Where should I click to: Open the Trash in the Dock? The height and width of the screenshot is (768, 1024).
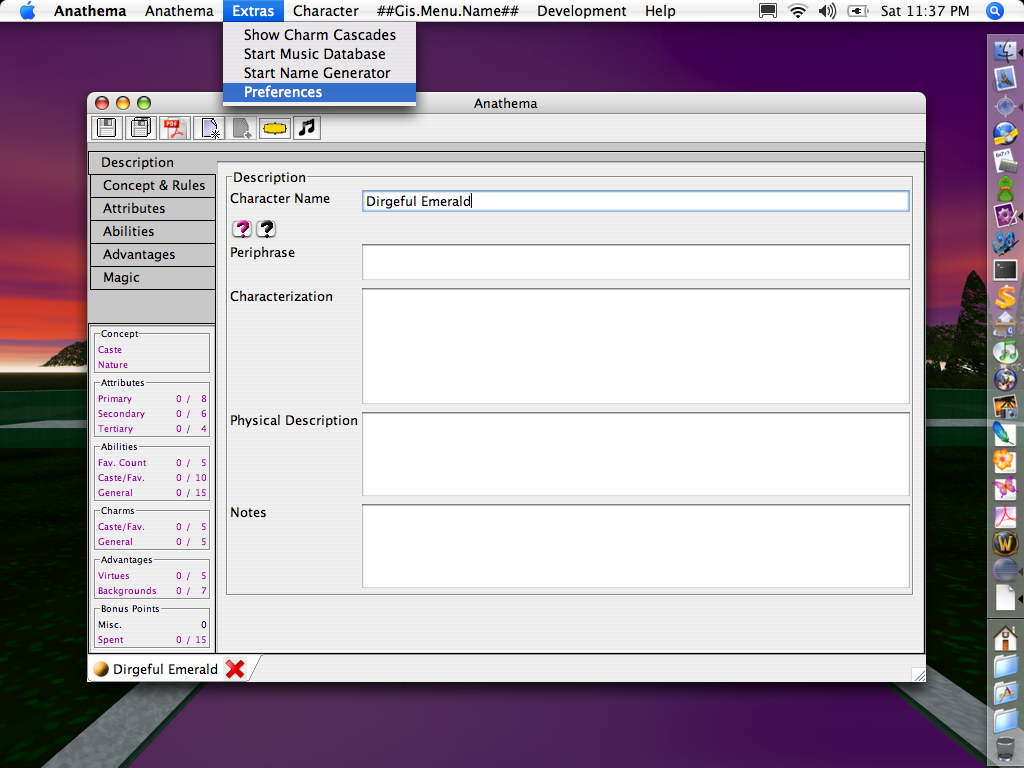(1006, 748)
